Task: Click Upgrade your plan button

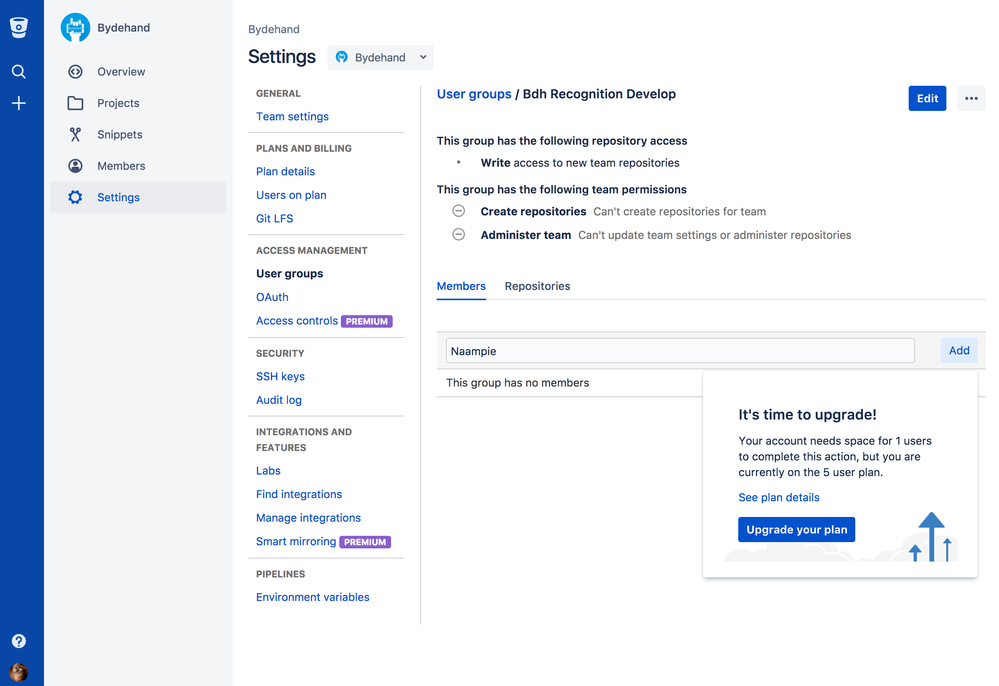Action: tap(796, 529)
